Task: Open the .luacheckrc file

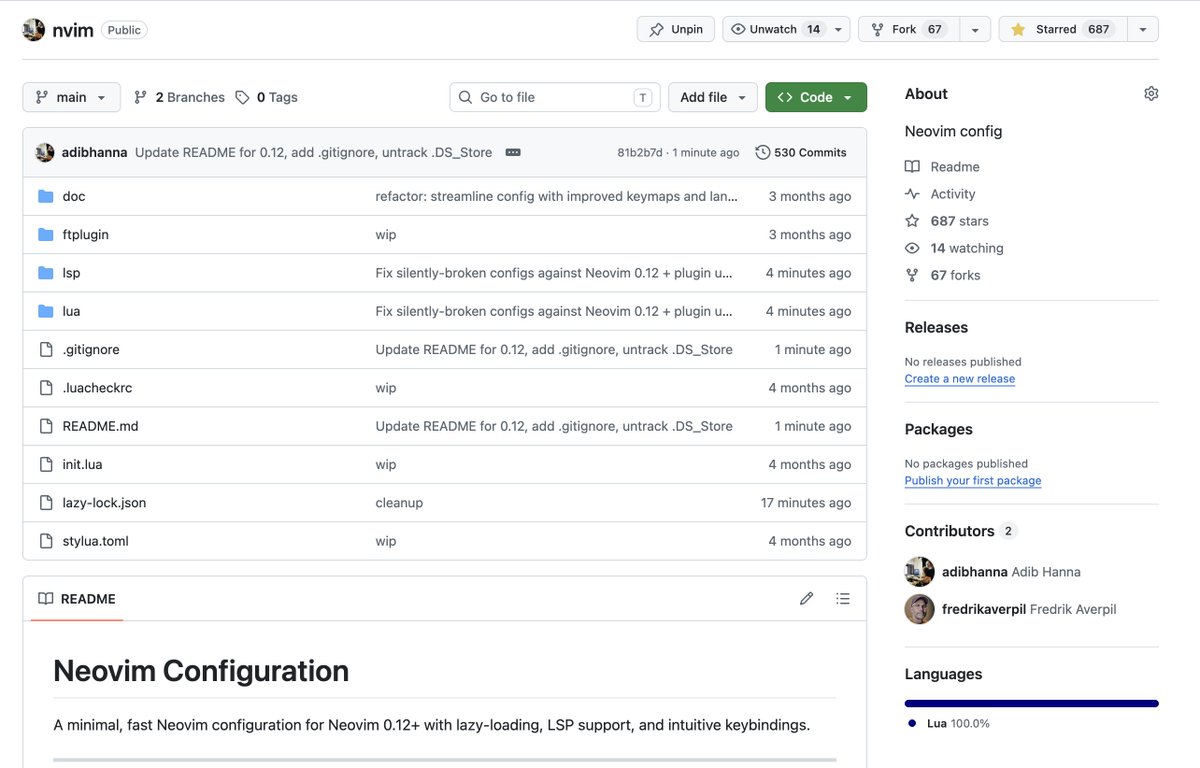Action: coord(98,388)
